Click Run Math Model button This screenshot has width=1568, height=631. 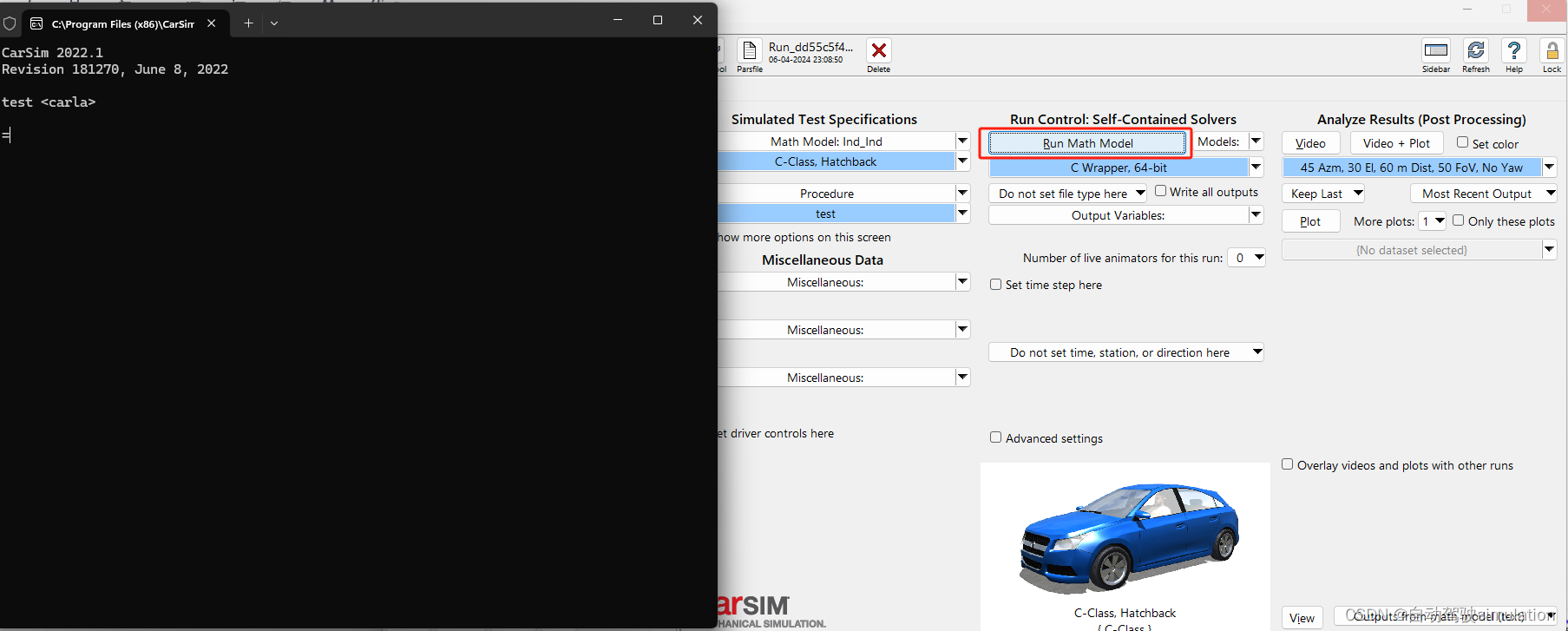[1087, 143]
